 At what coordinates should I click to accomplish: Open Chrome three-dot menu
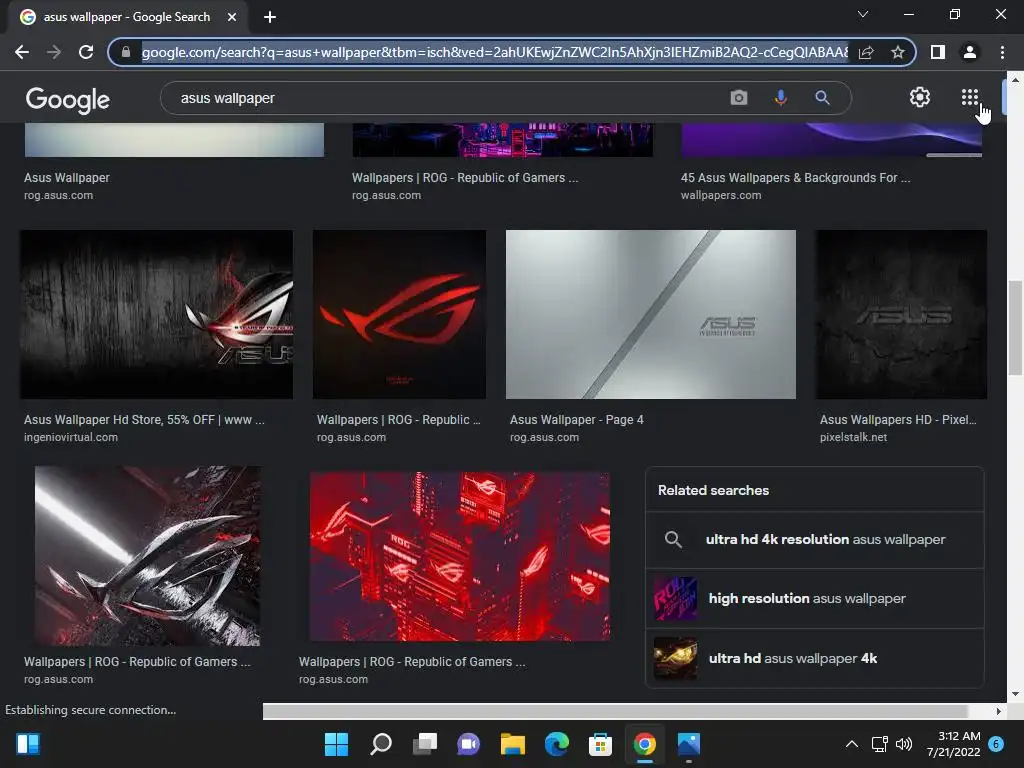1002,52
